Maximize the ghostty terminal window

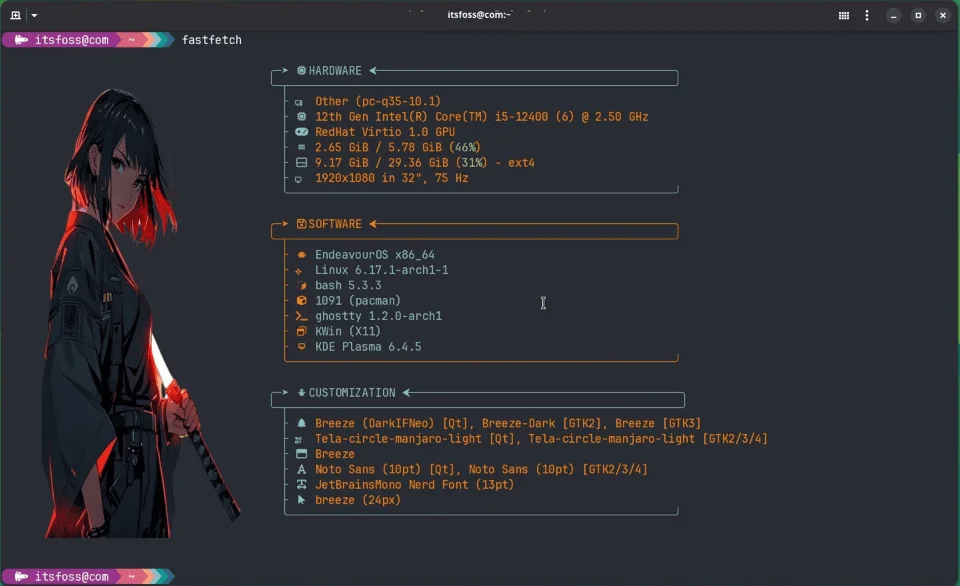[x=918, y=15]
